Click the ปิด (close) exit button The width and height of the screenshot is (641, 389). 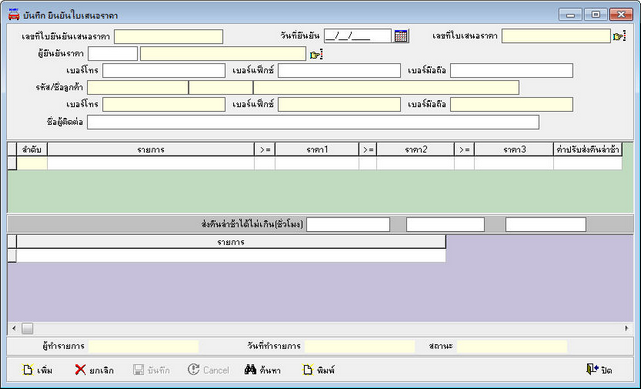point(599,370)
